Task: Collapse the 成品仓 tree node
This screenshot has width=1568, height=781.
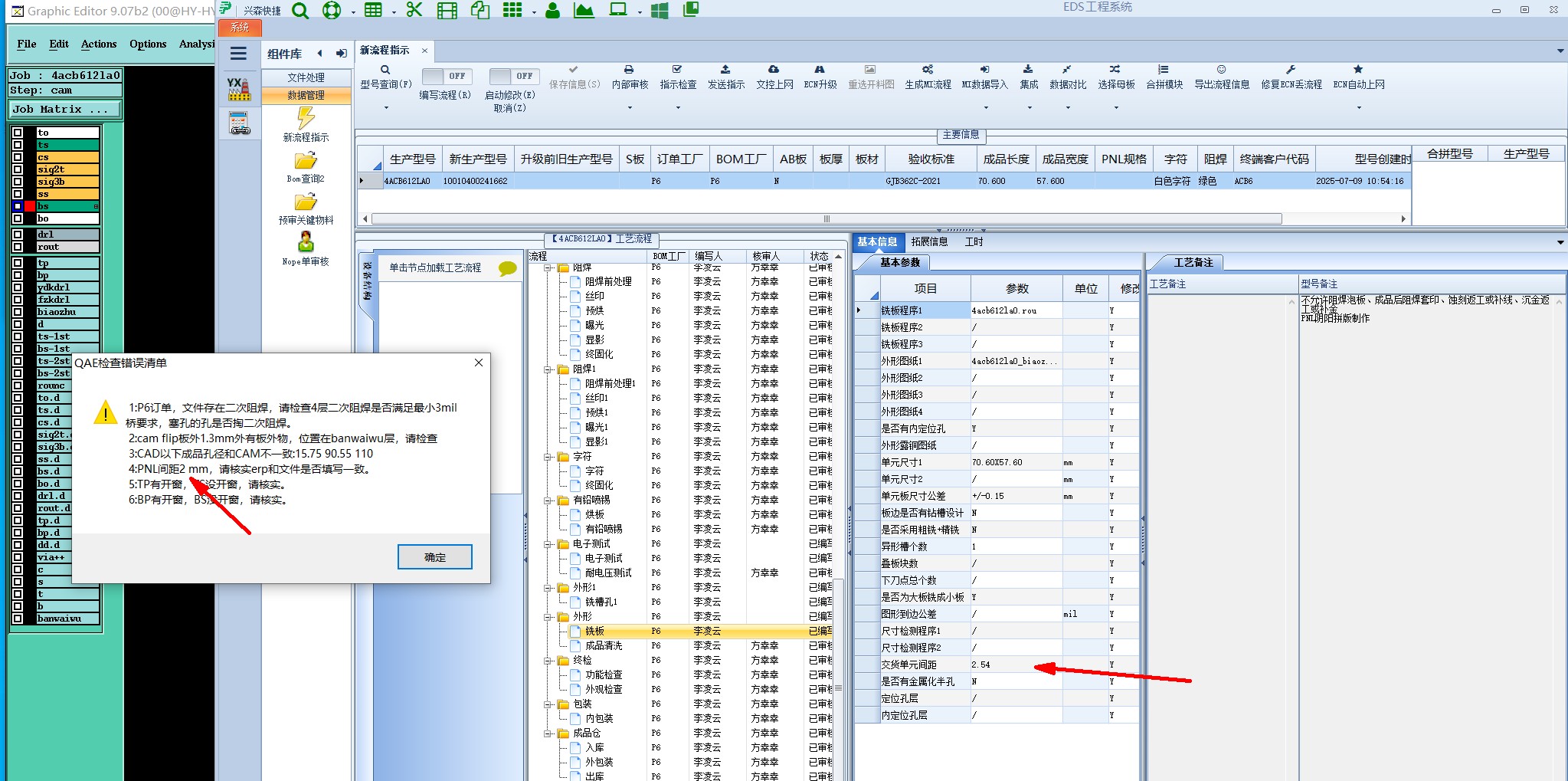Action: pos(548,733)
